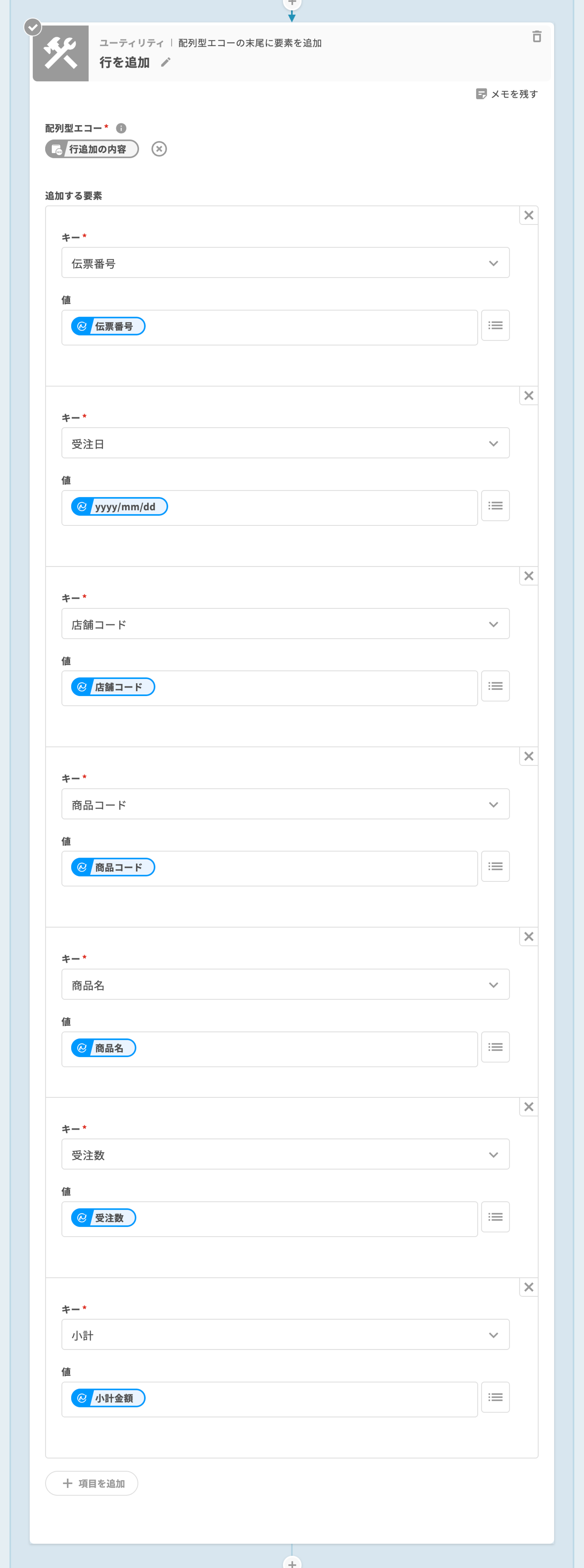Delete the step with trash icon
This screenshot has width=584, height=1568.
click(x=537, y=37)
